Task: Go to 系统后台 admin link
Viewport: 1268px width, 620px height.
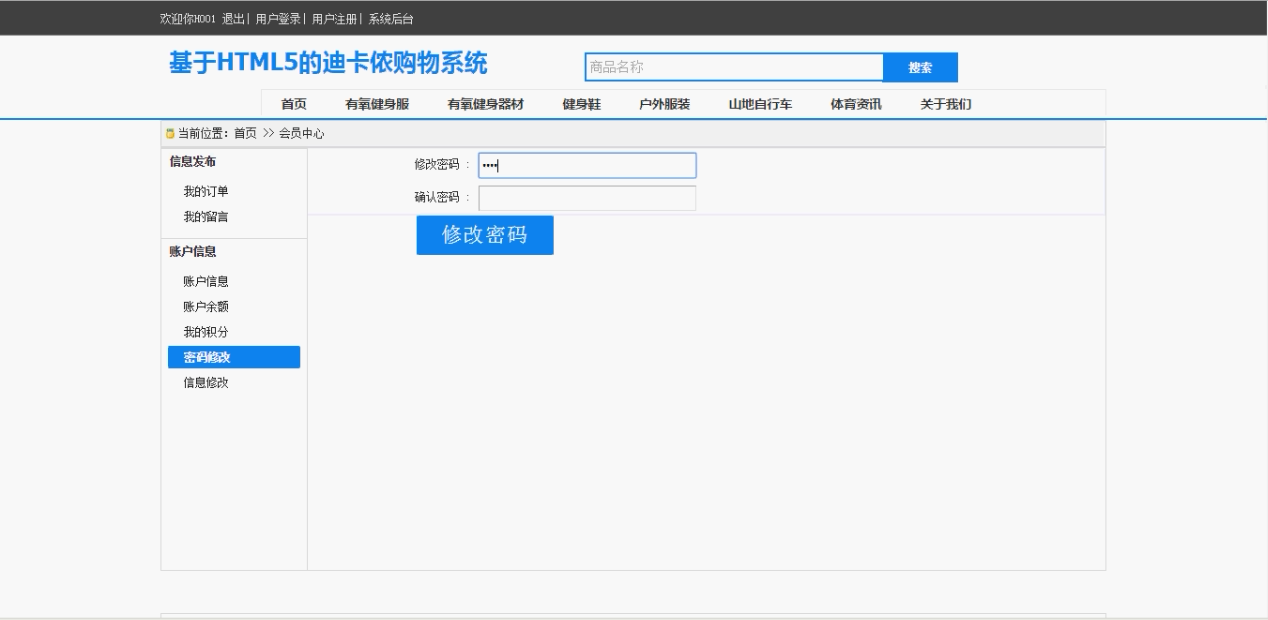Action: tap(391, 19)
